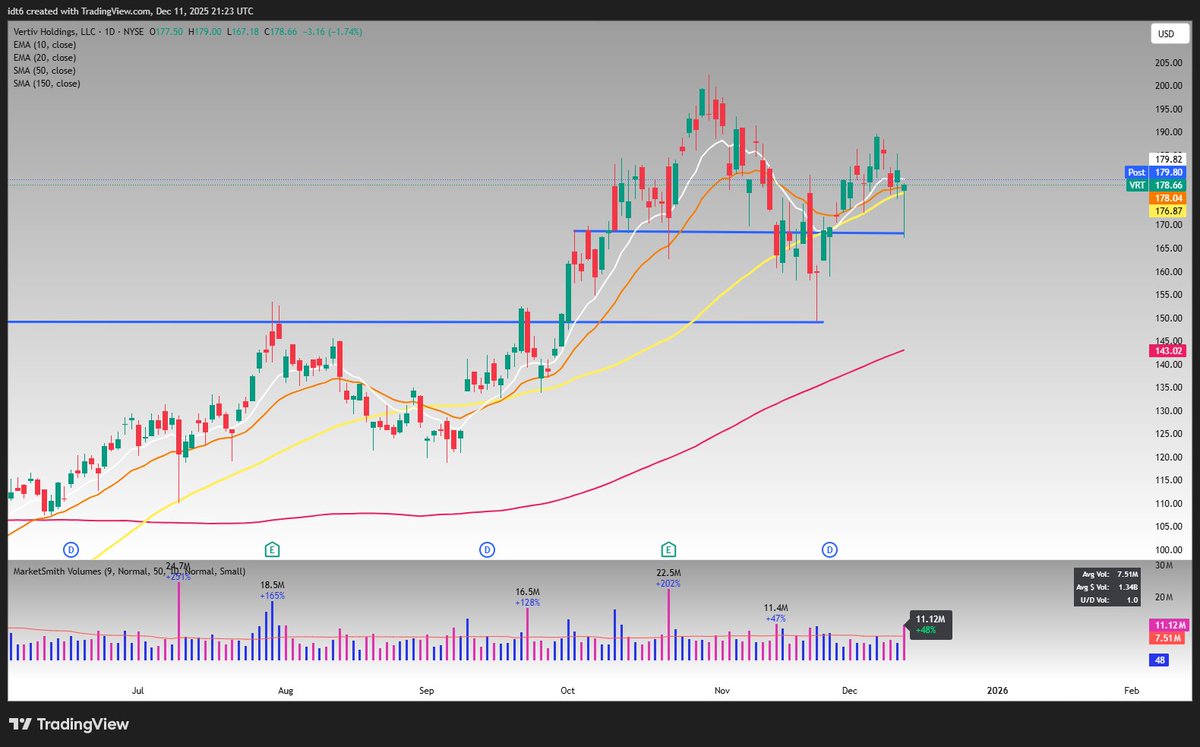This screenshot has width=1200, height=747.
Task: Click the 205.00 price scale label
Action: coord(1168,62)
